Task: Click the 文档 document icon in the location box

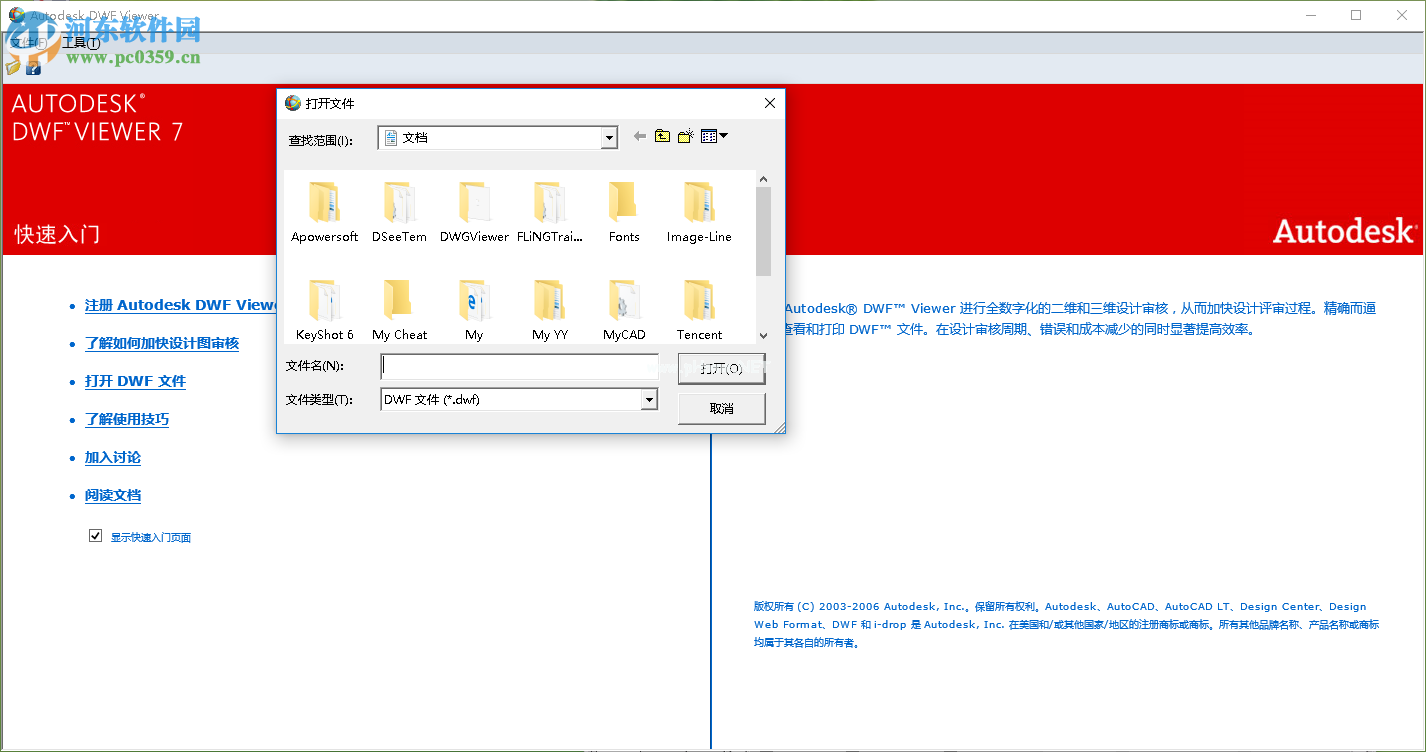Action: click(x=391, y=137)
